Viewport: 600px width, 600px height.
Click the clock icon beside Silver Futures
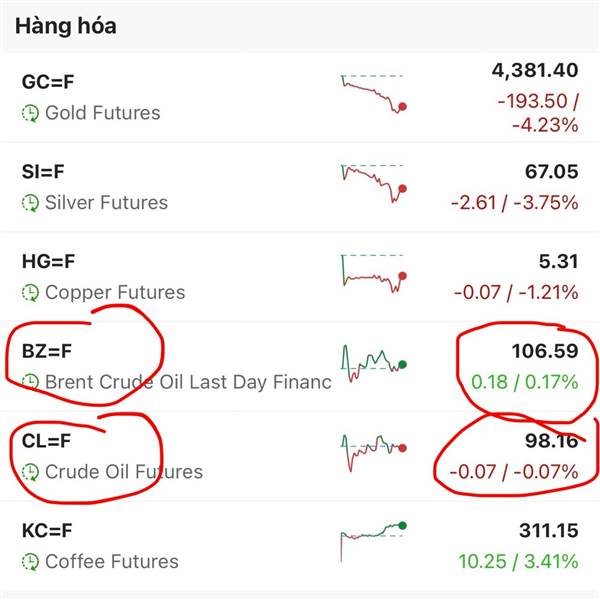(31, 203)
